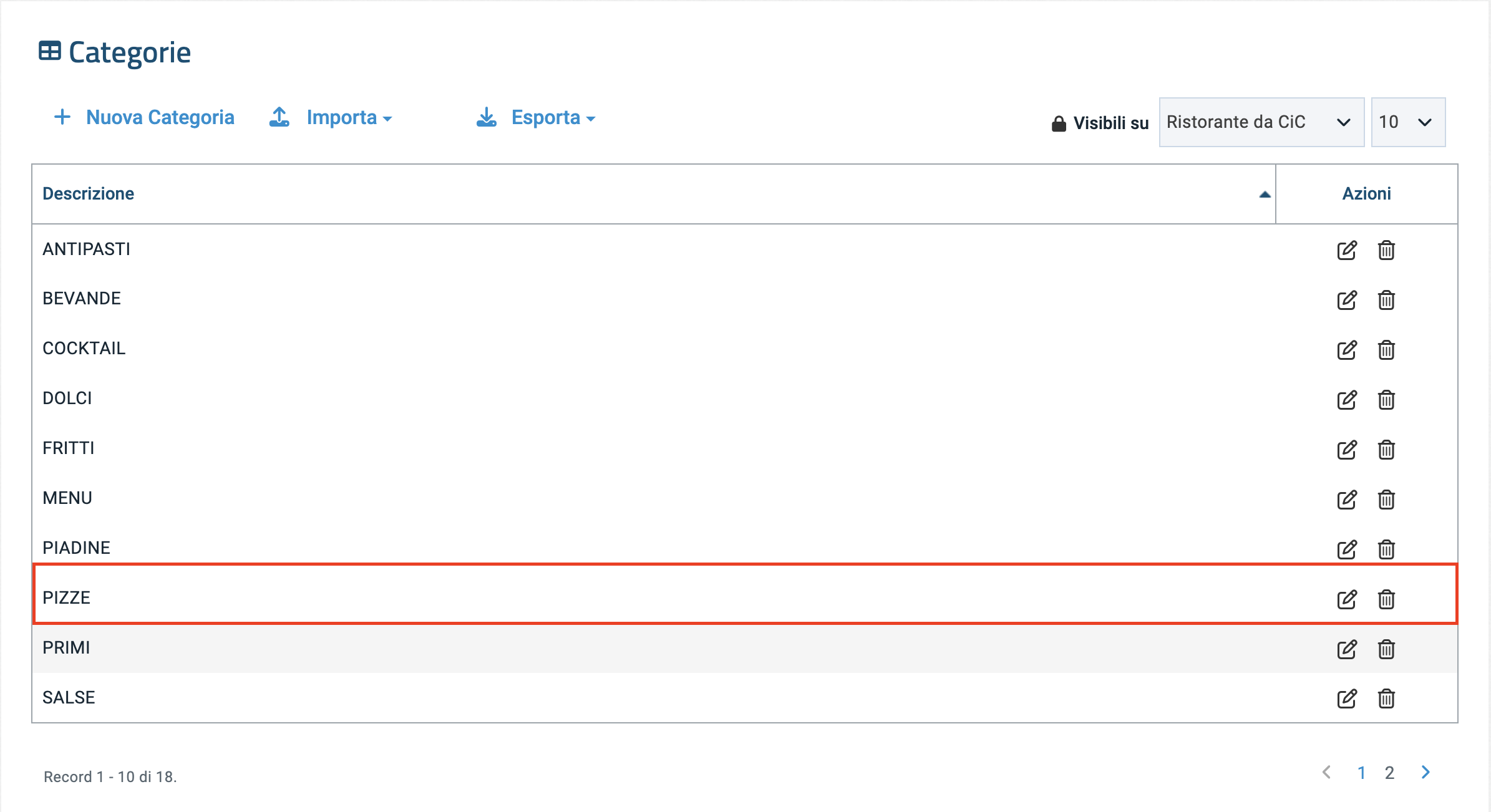Edit the PIZZE category
This screenshot has height=812, width=1491.
pos(1346,599)
